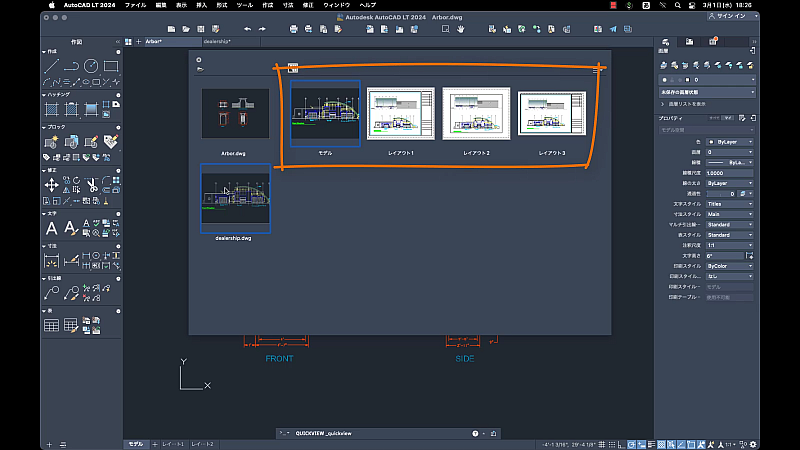Screen dimensions: 800x450
Task: Select the Table tool
Action: 52,325
